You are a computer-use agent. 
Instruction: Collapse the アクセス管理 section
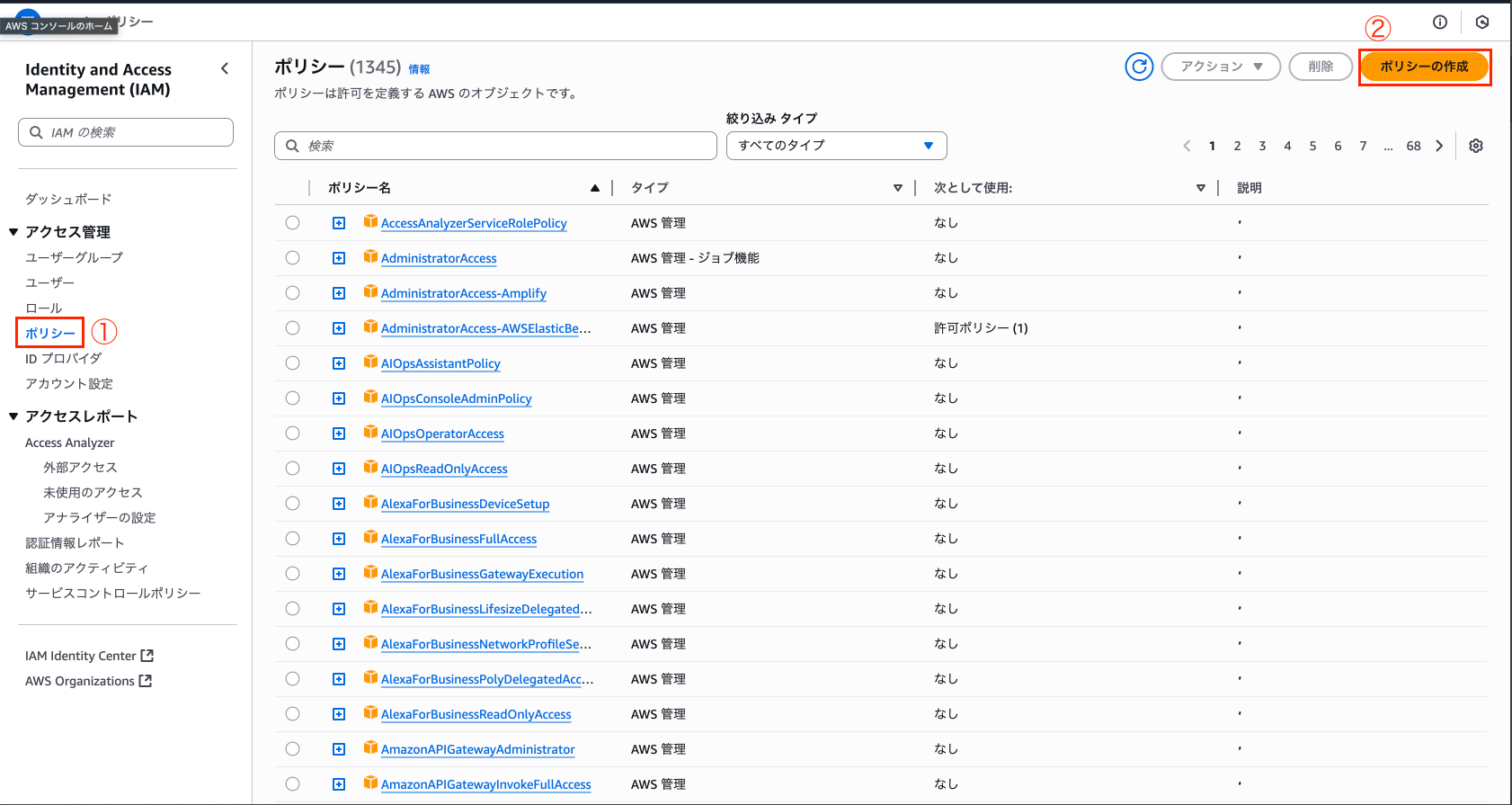click(x=13, y=232)
